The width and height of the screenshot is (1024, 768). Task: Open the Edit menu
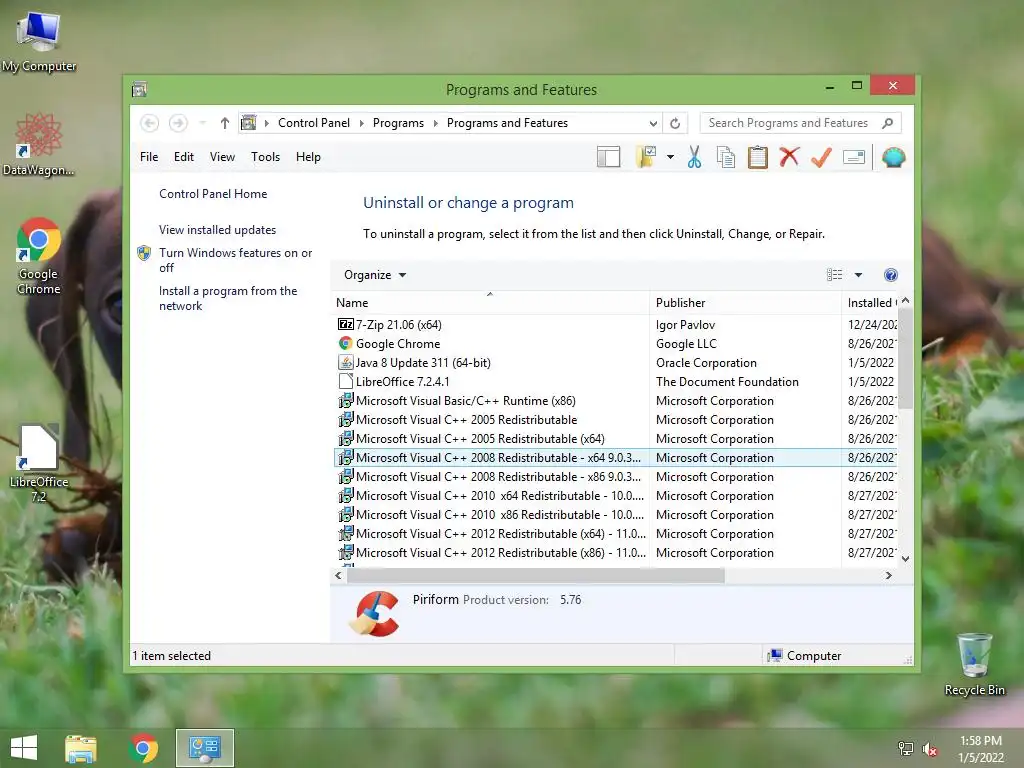tap(184, 157)
